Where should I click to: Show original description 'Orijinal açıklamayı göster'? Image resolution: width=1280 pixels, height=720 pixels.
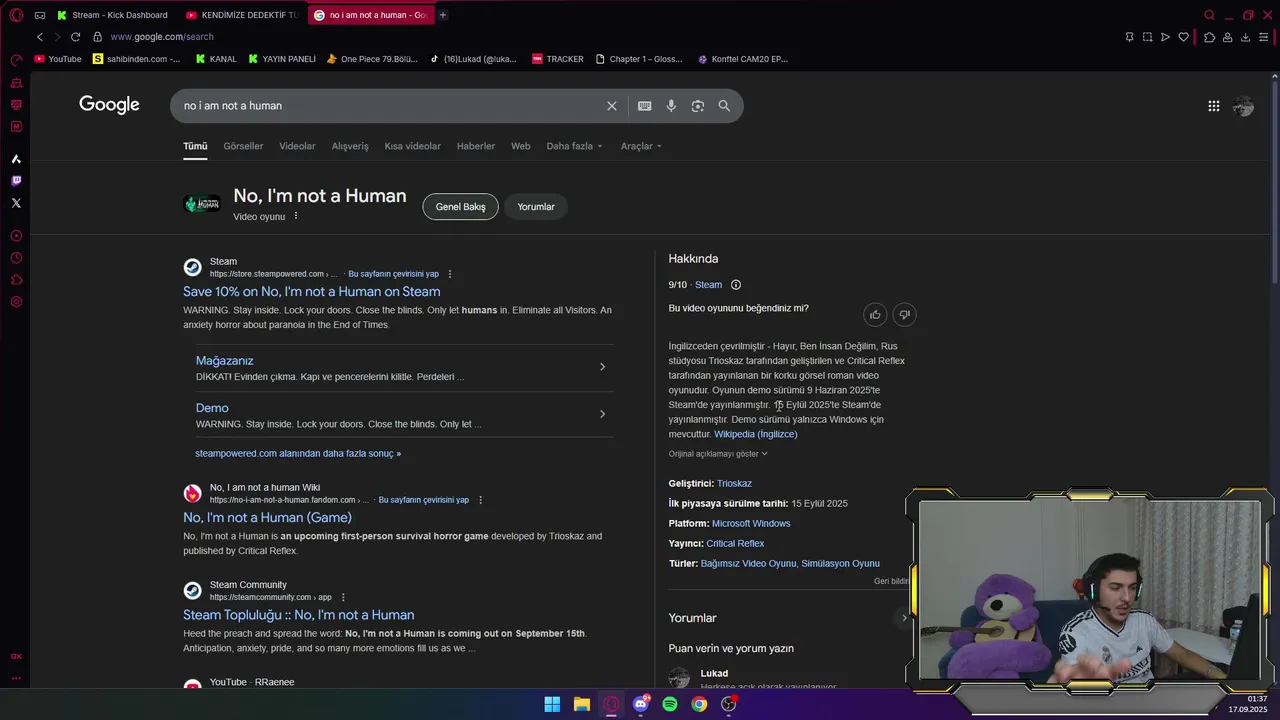coord(718,454)
